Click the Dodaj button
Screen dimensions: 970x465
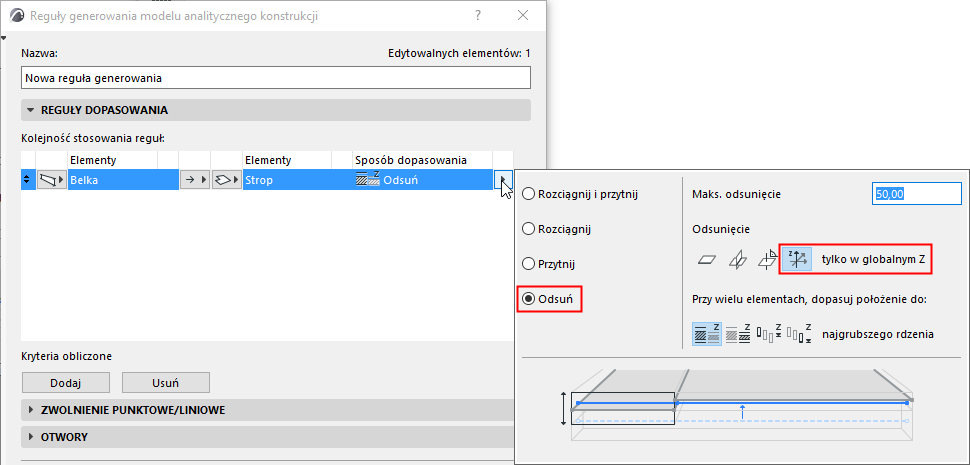pyautogui.click(x=66, y=382)
